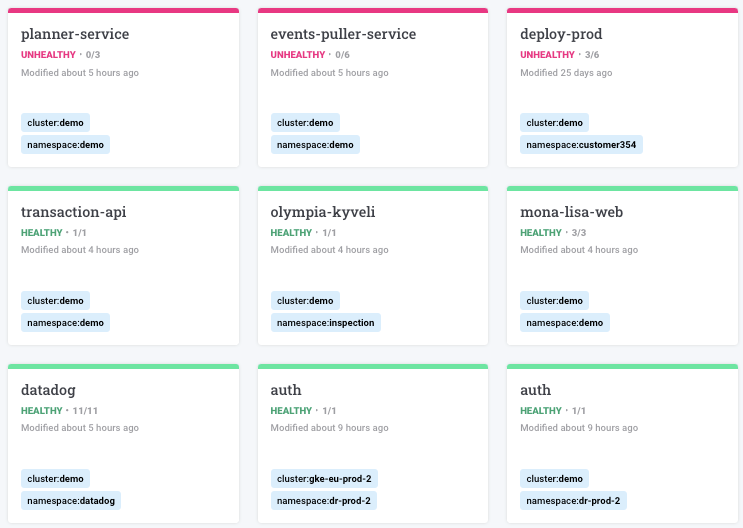
Task: Open the transaction-api service title
Action: click(73, 212)
